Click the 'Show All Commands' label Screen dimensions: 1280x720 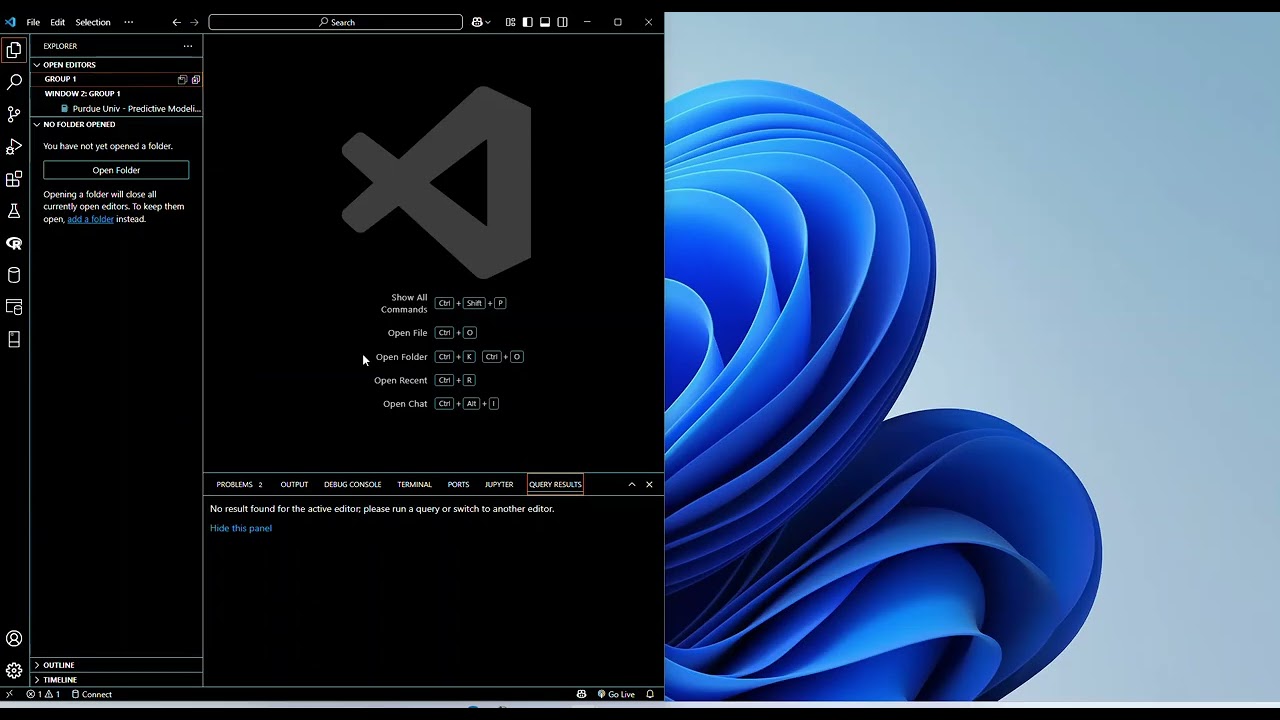point(404,303)
